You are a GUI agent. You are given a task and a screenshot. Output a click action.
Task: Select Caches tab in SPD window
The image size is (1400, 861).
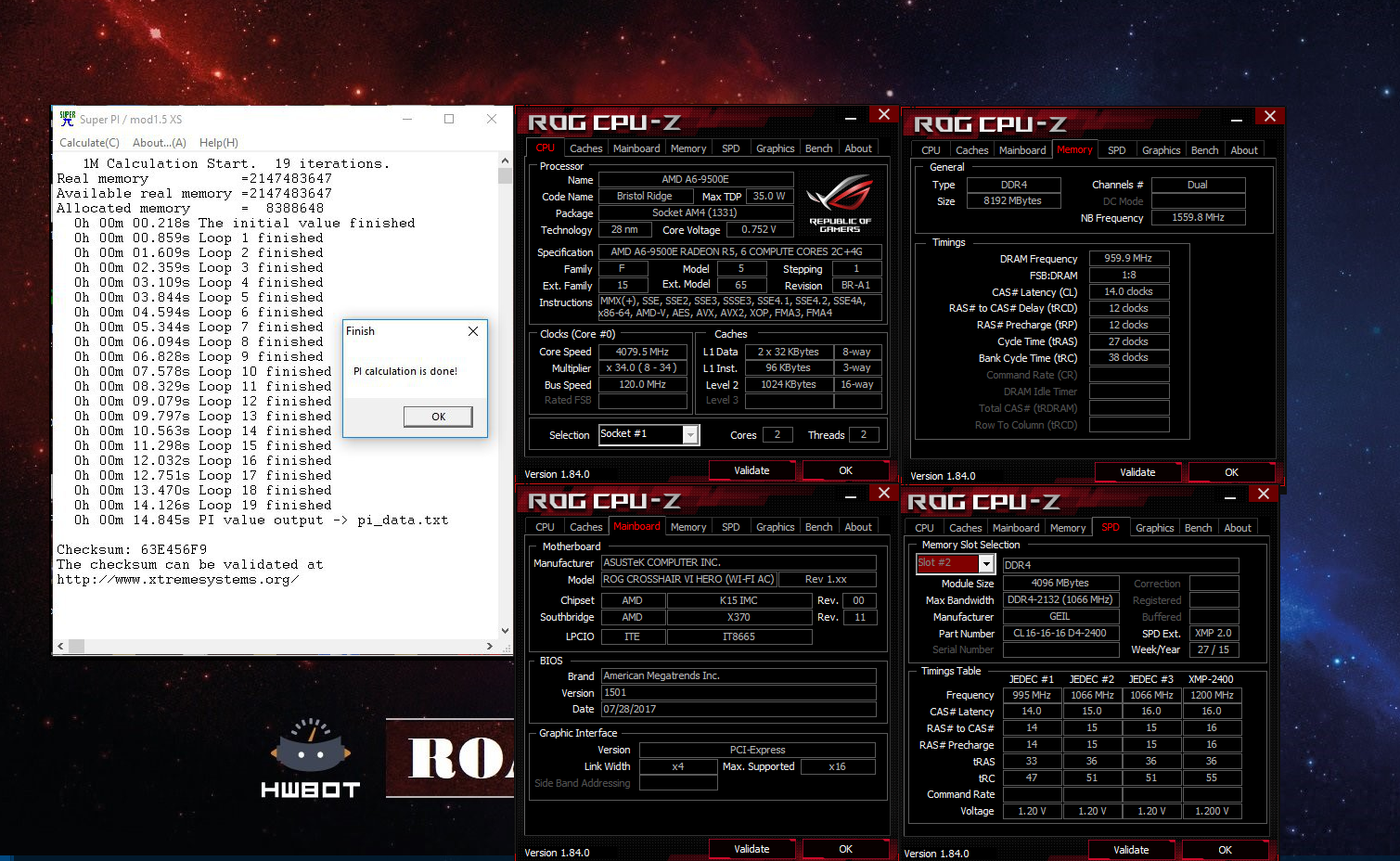pyautogui.click(x=965, y=528)
